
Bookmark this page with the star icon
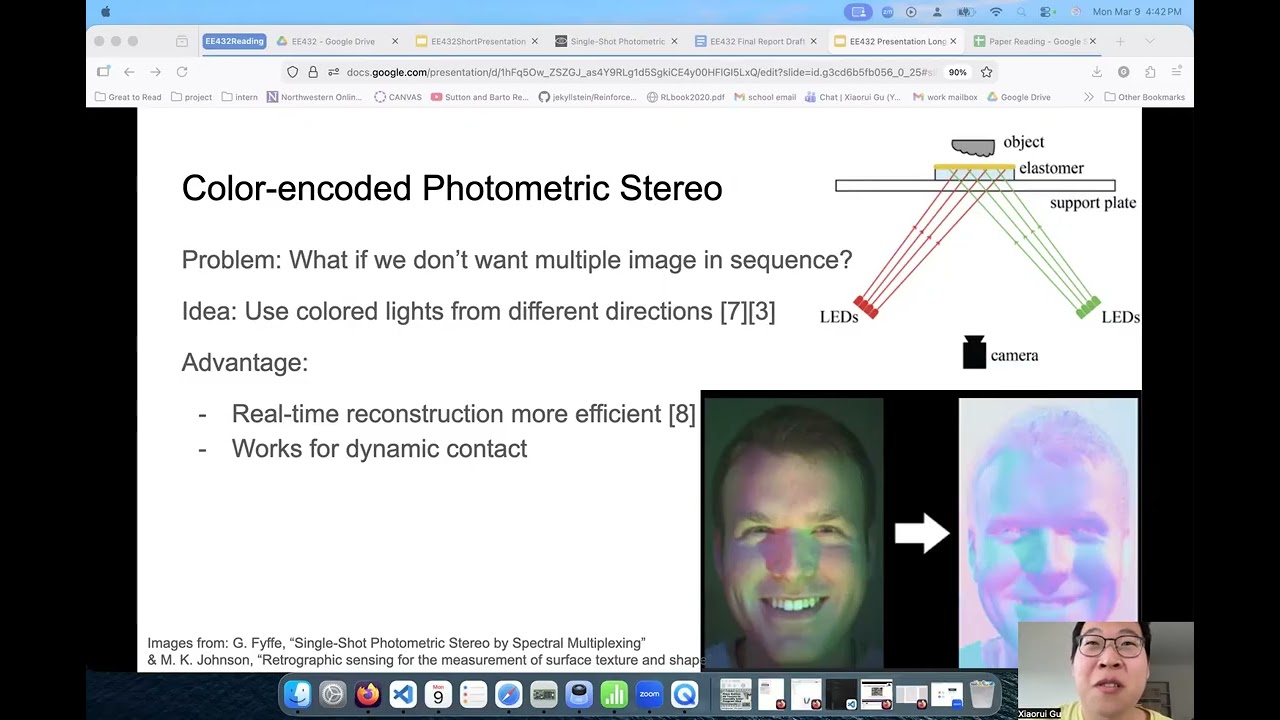986,72
